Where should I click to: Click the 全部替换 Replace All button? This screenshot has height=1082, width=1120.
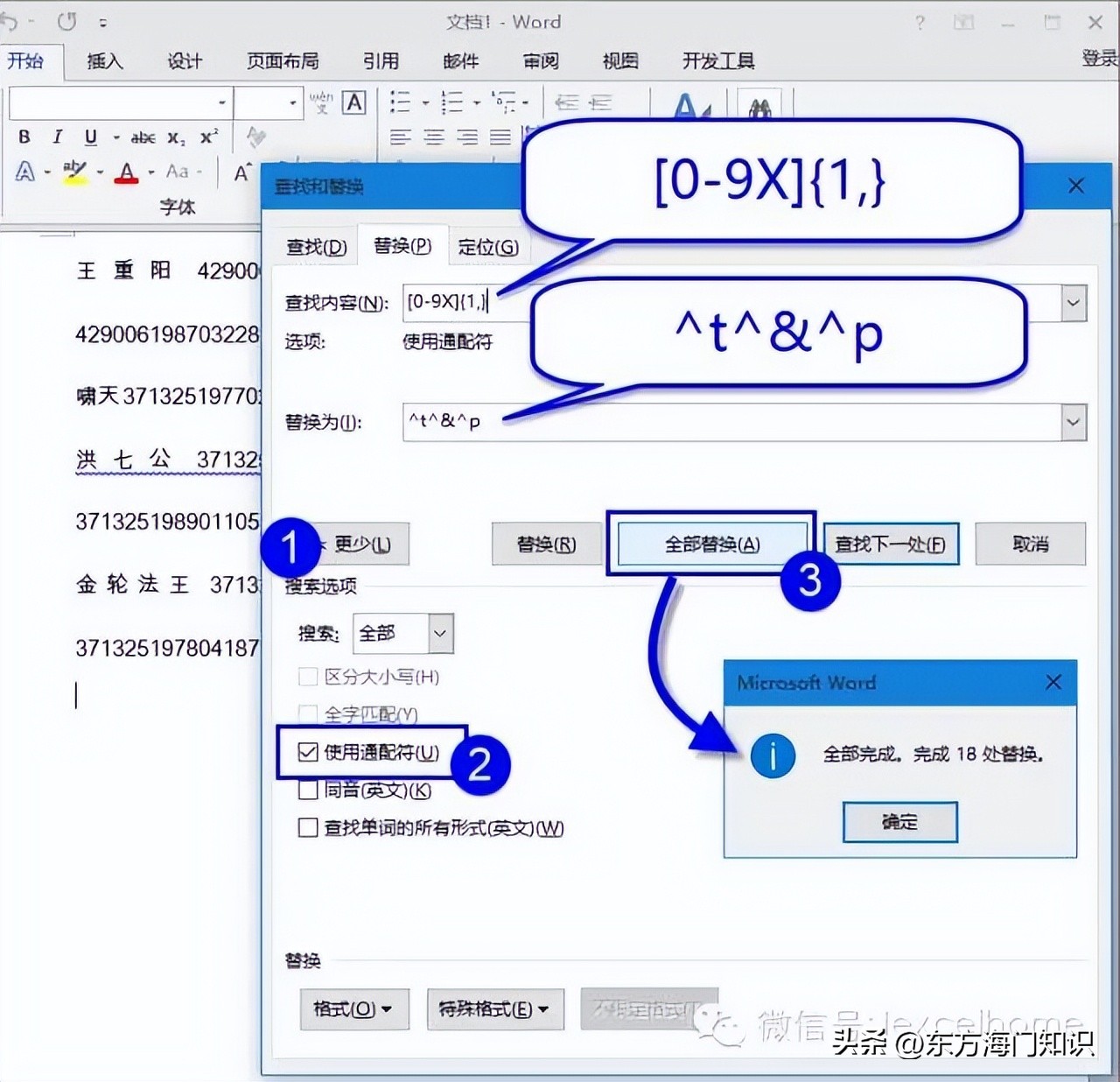(711, 544)
